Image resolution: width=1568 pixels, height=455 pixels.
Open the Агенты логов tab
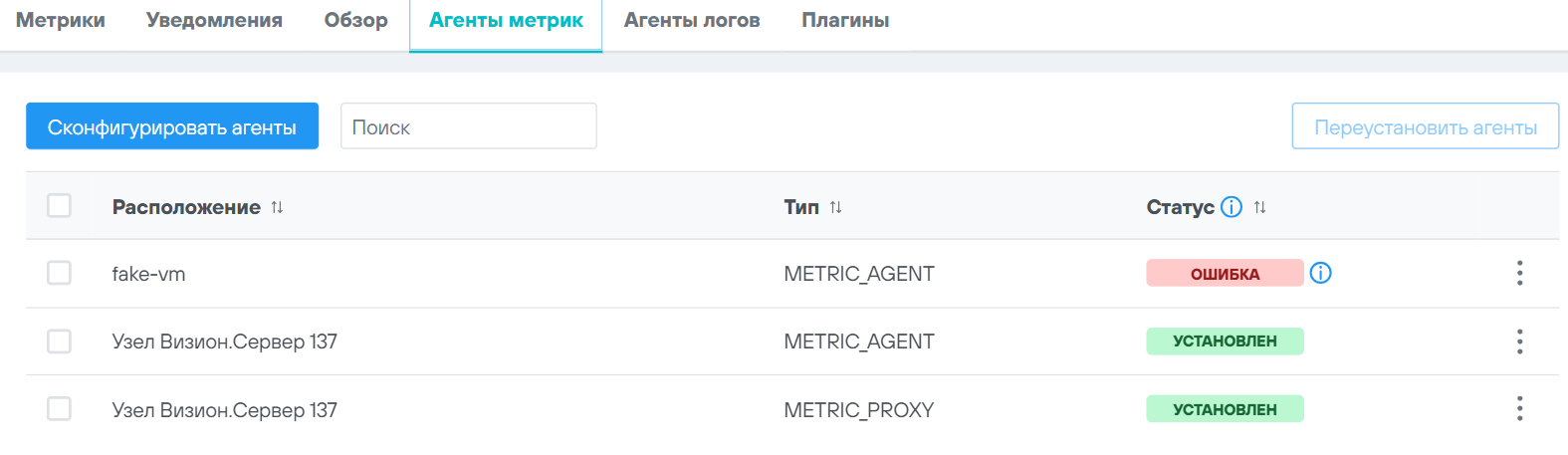coord(692,21)
